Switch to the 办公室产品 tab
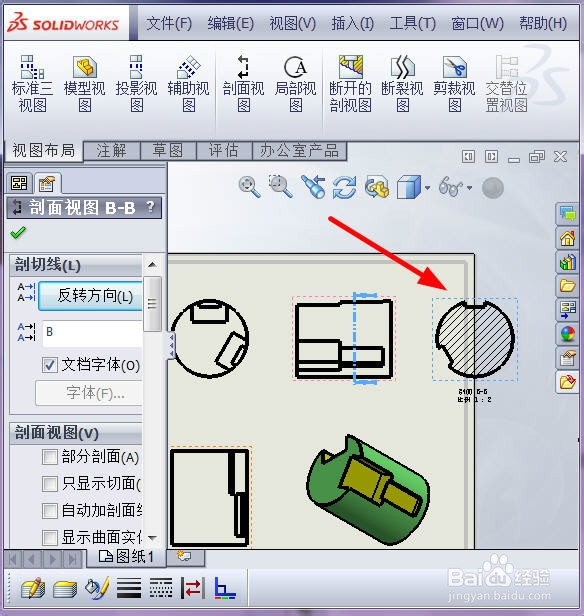 point(299,150)
